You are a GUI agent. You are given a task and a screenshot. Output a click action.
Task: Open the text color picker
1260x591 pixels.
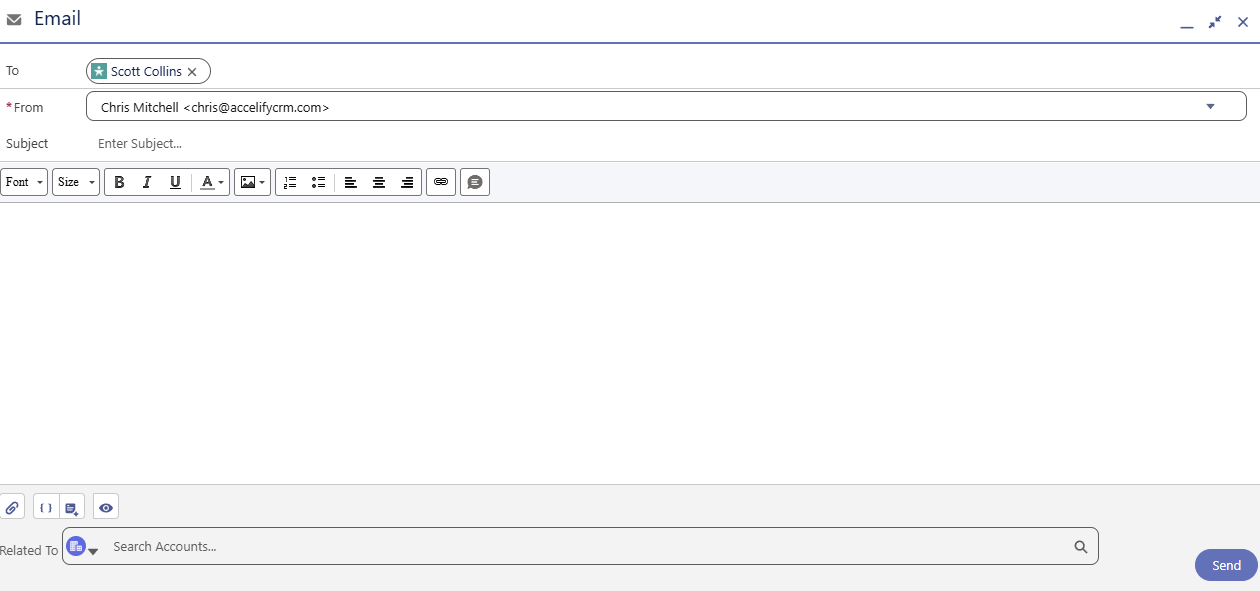point(212,182)
